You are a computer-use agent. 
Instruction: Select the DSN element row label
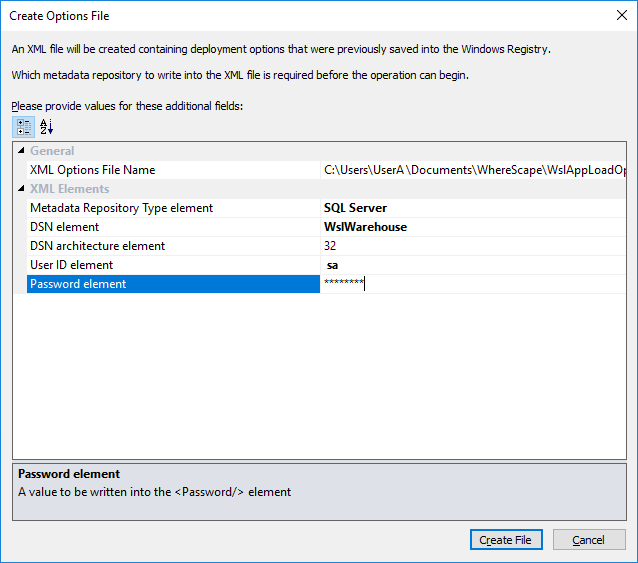click(71, 227)
